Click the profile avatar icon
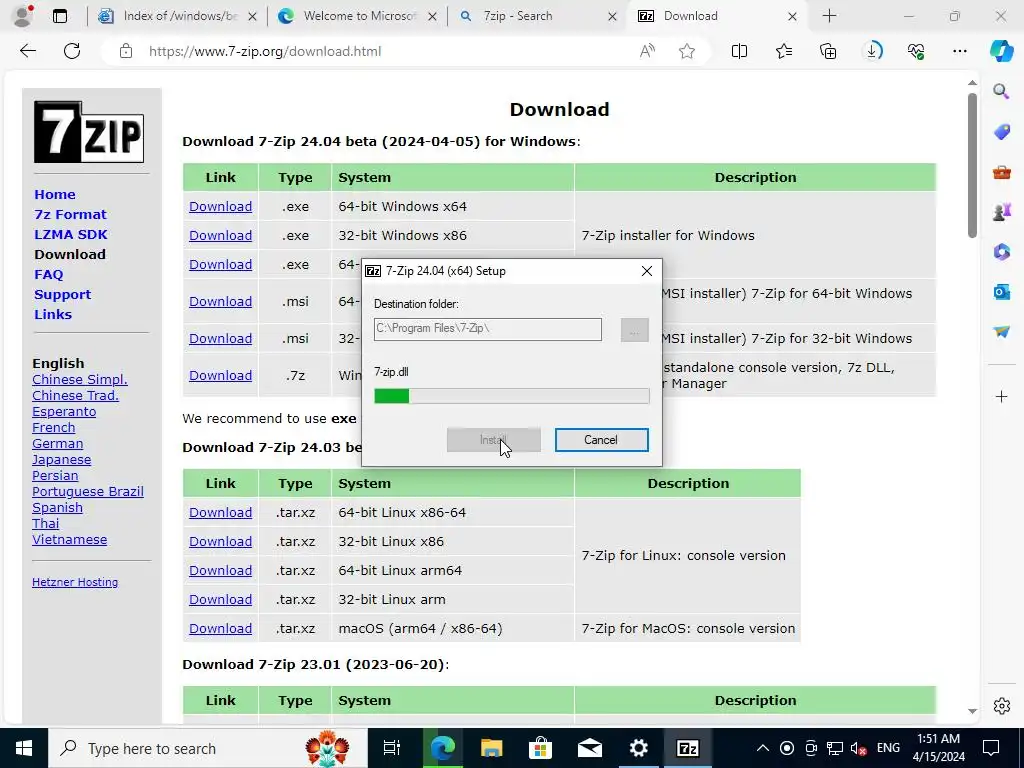The width and height of the screenshot is (1024, 768). point(23,16)
